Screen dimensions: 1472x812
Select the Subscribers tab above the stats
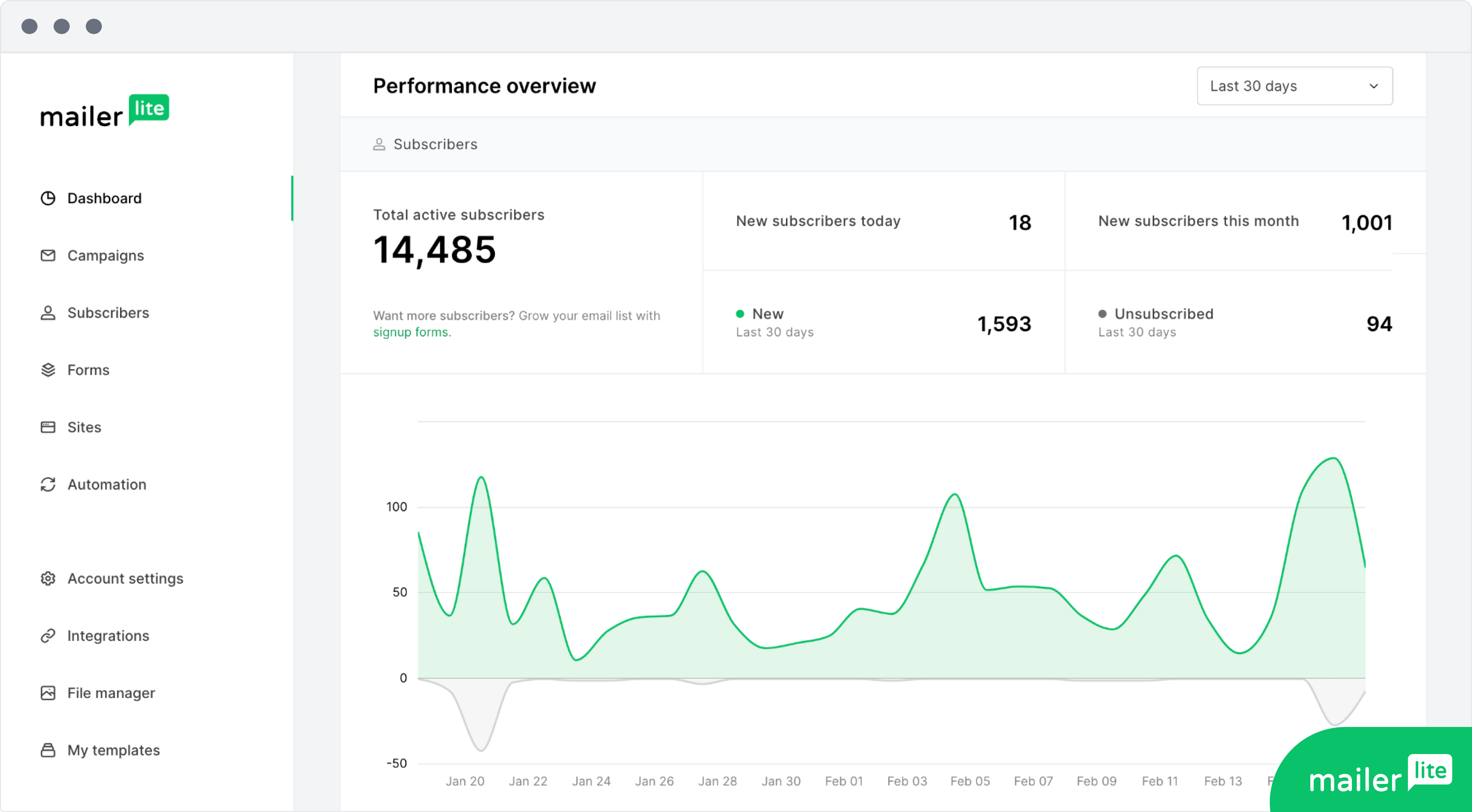point(425,144)
